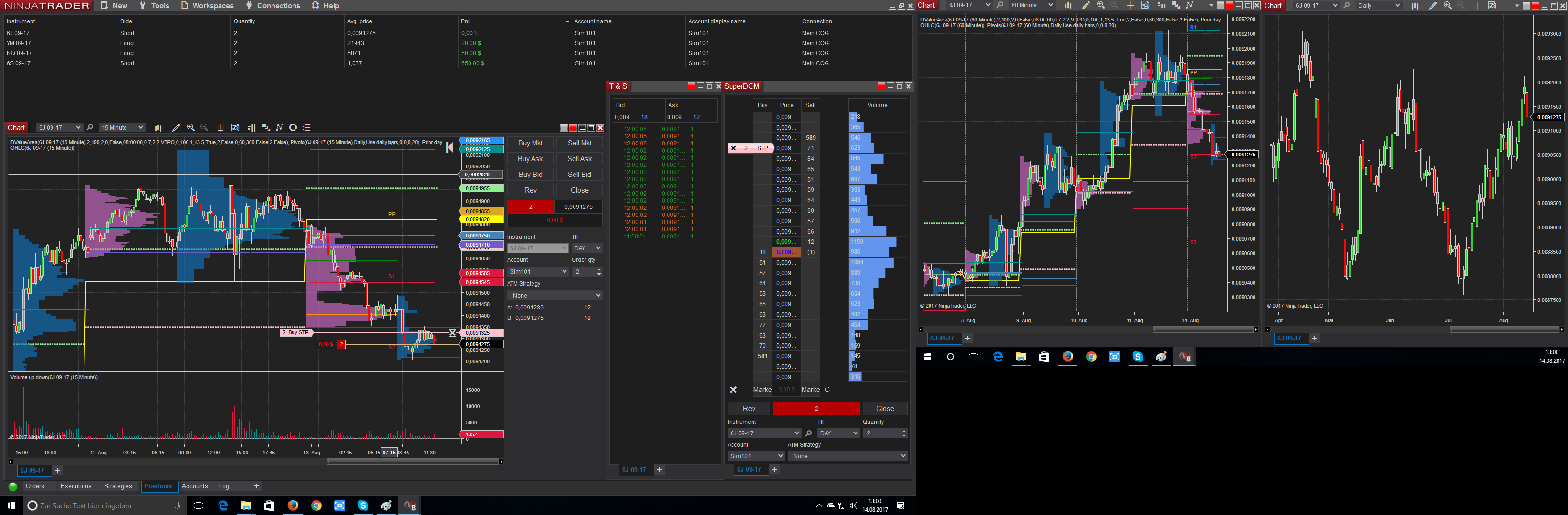This screenshot has height=515, width=1568.
Task: Open drawing tools in the Daily chart
Action: click(x=1433, y=5)
